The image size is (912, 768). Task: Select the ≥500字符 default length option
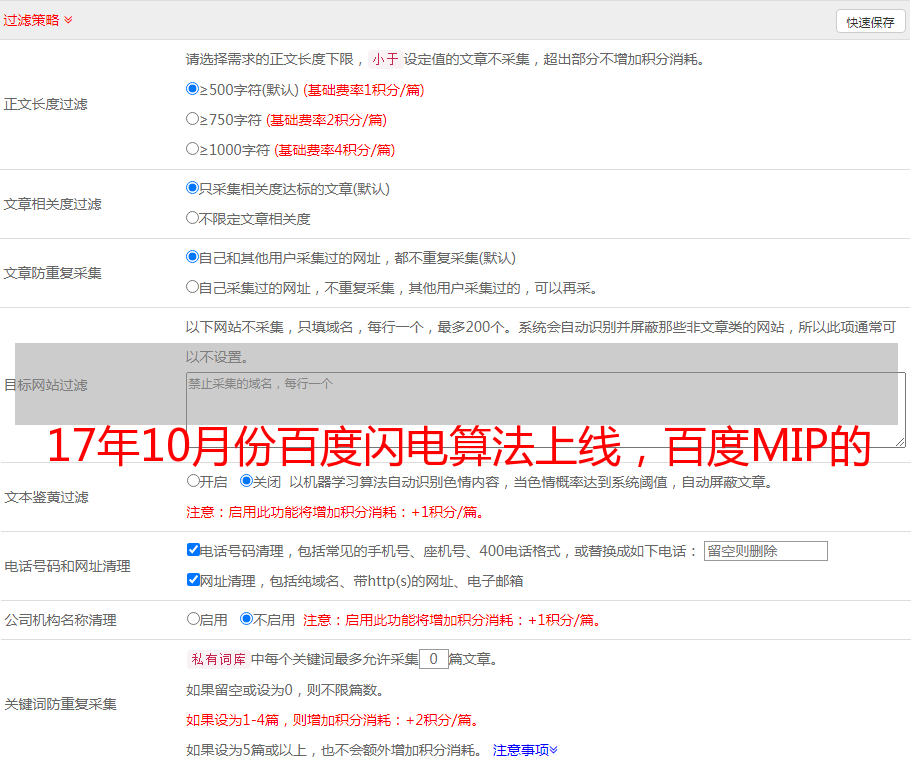pos(193,89)
